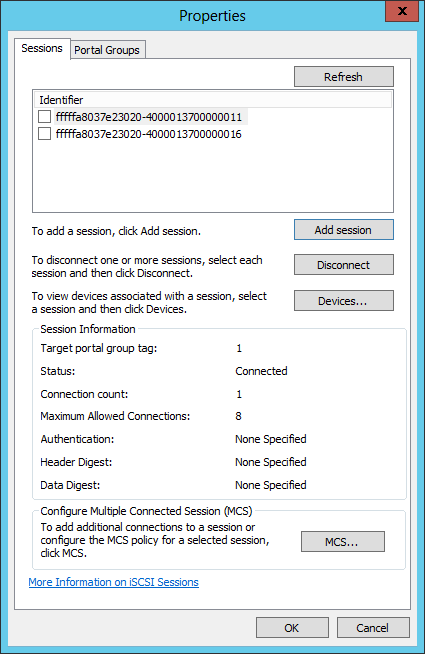Click the empty area of the identifier list
Screen dimensions: 425x654
213,177
